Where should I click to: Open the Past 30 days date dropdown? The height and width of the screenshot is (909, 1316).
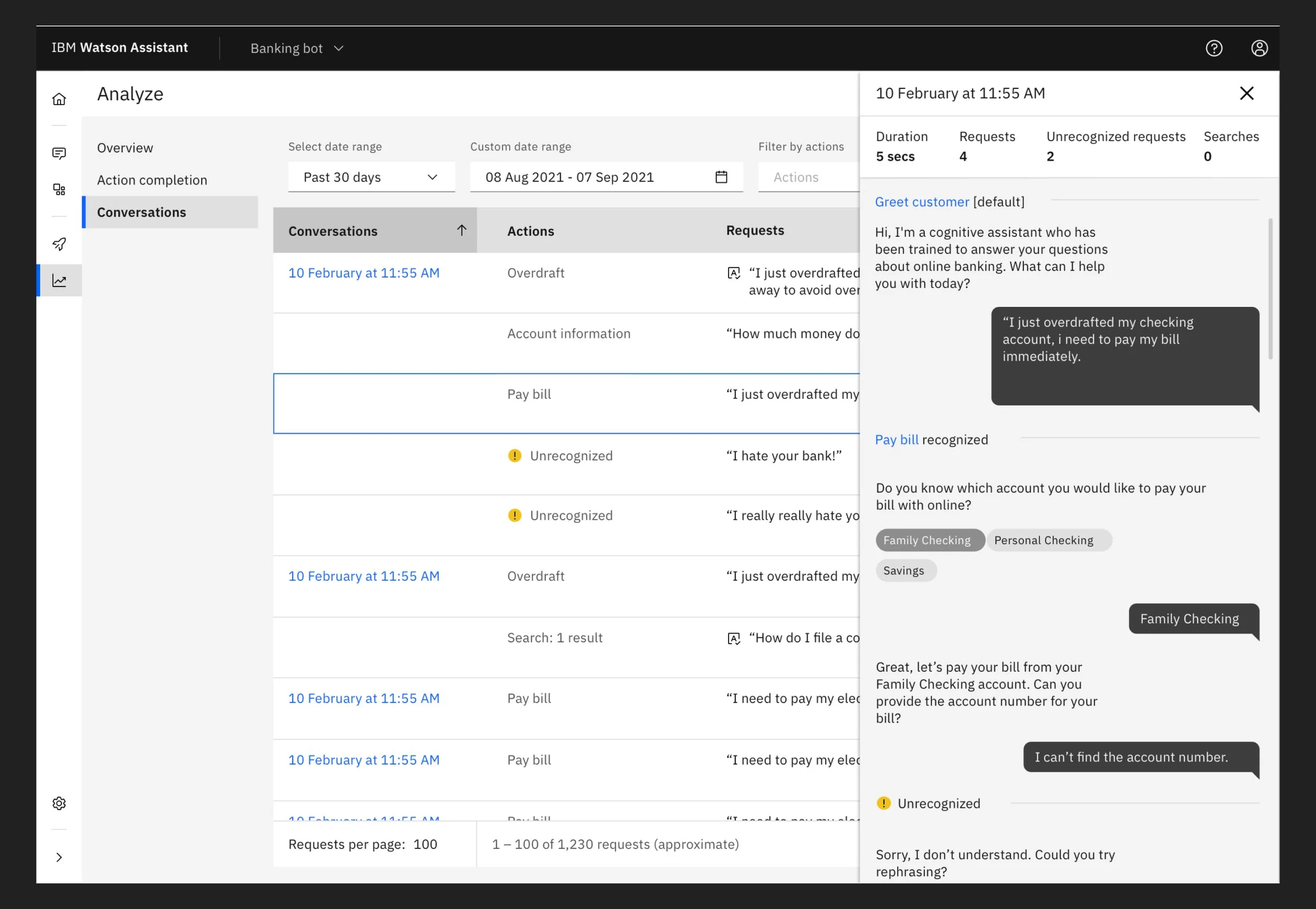[x=371, y=177]
